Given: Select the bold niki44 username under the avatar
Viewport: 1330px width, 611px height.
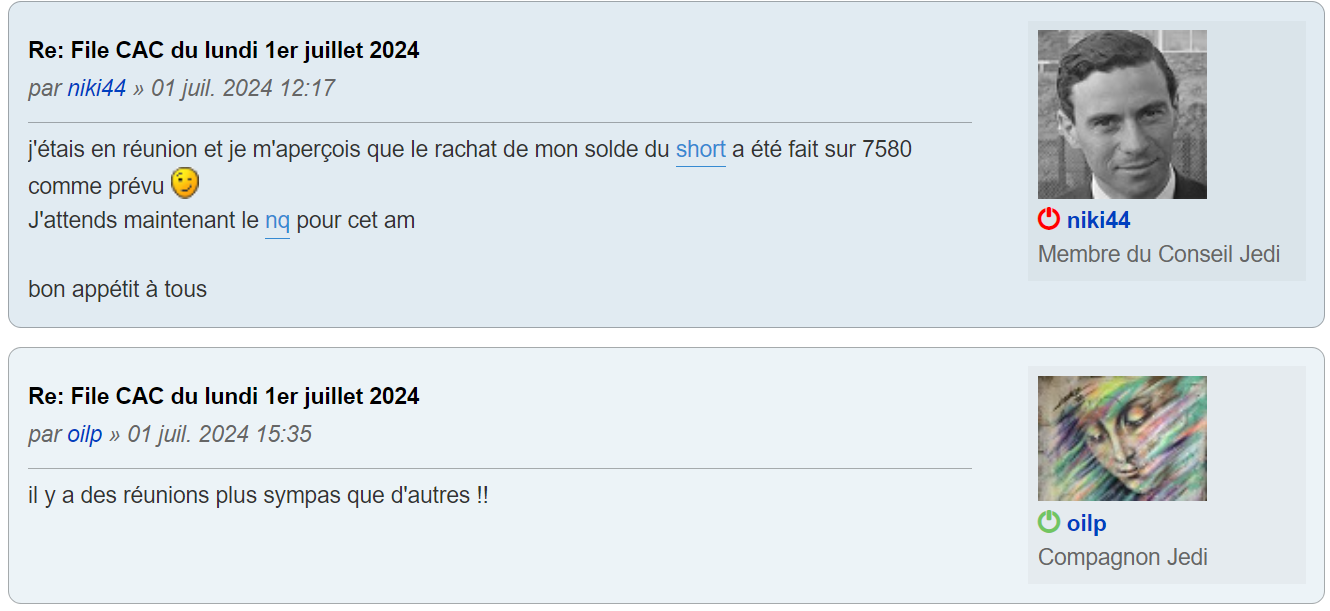Looking at the screenshot, I should click(x=1099, y=220).
